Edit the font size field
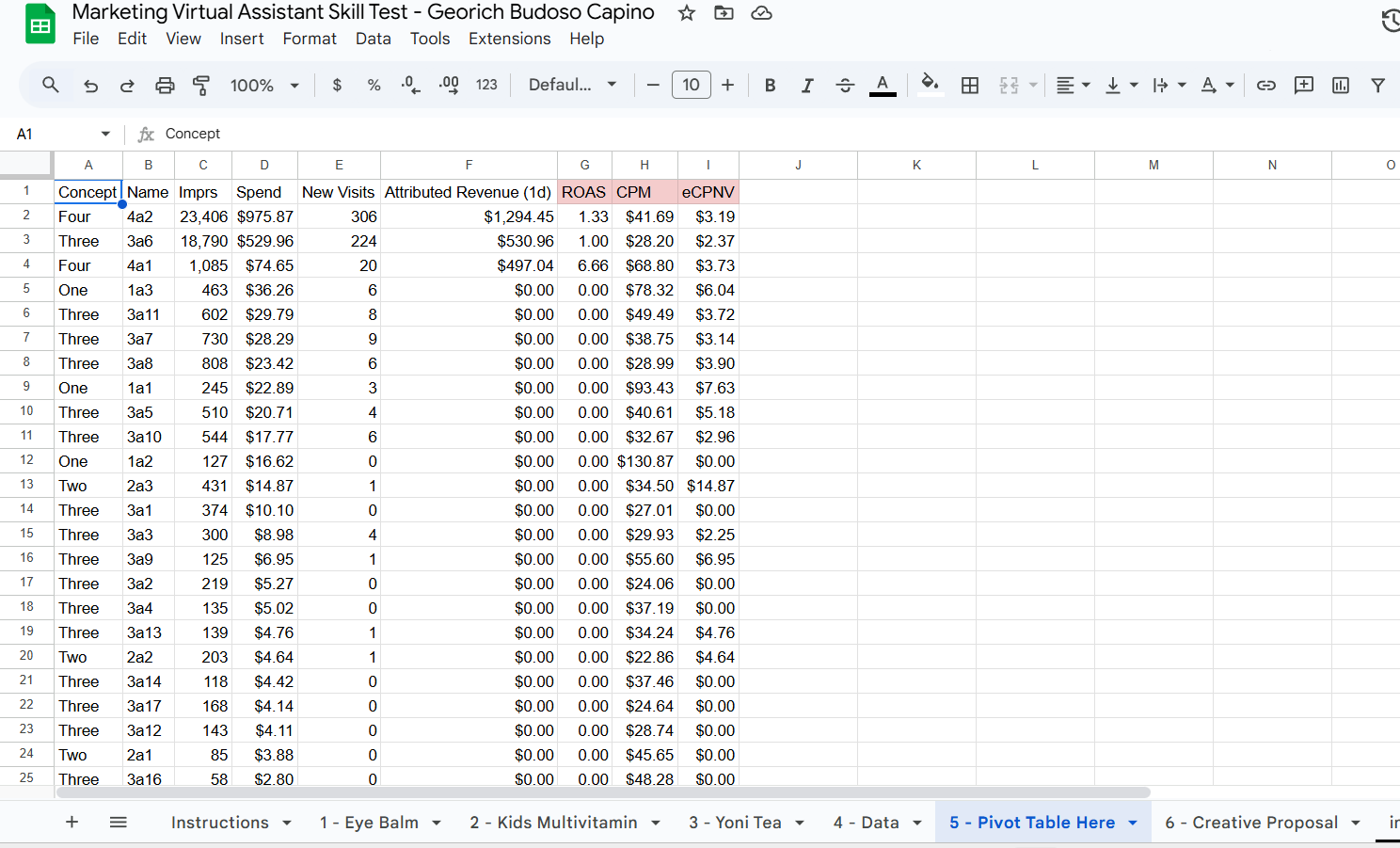 click(691, 86)
